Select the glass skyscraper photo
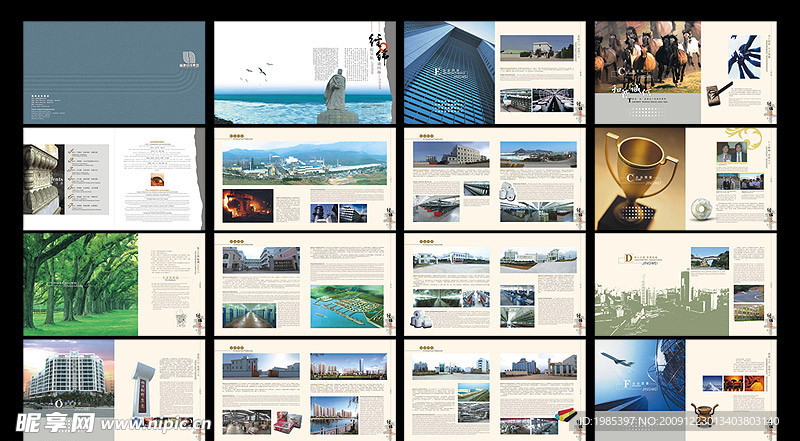Screen dimensions: 800x441 pos(448,70)
